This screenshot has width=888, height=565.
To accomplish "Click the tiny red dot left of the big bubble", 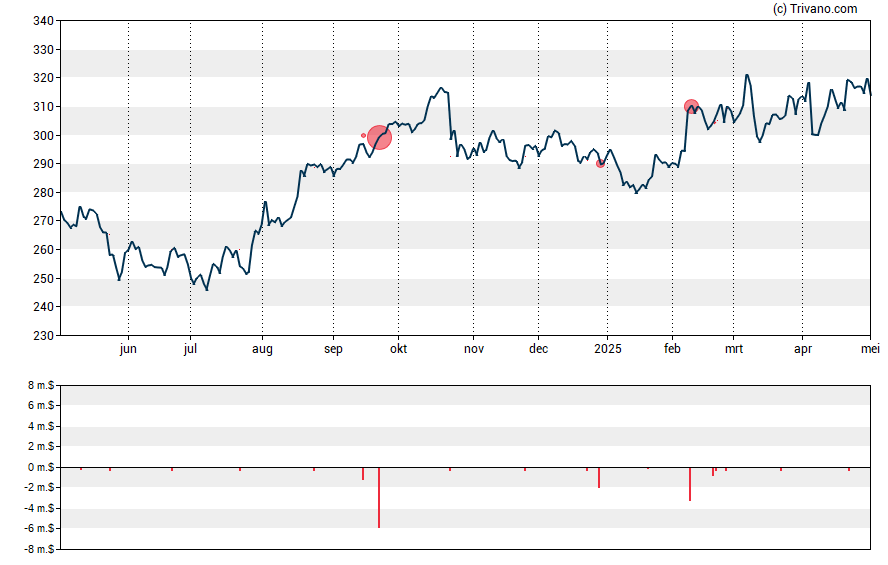I will 364,135.
